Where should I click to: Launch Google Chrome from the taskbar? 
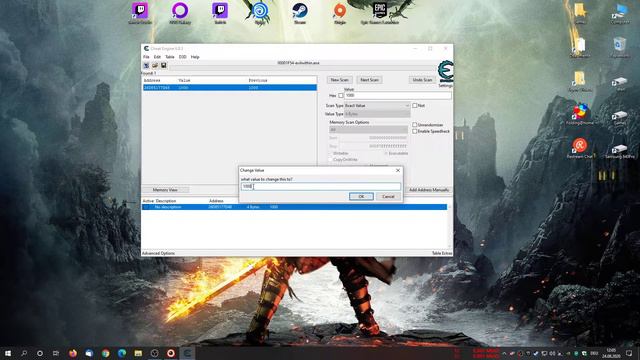(105, 353)
